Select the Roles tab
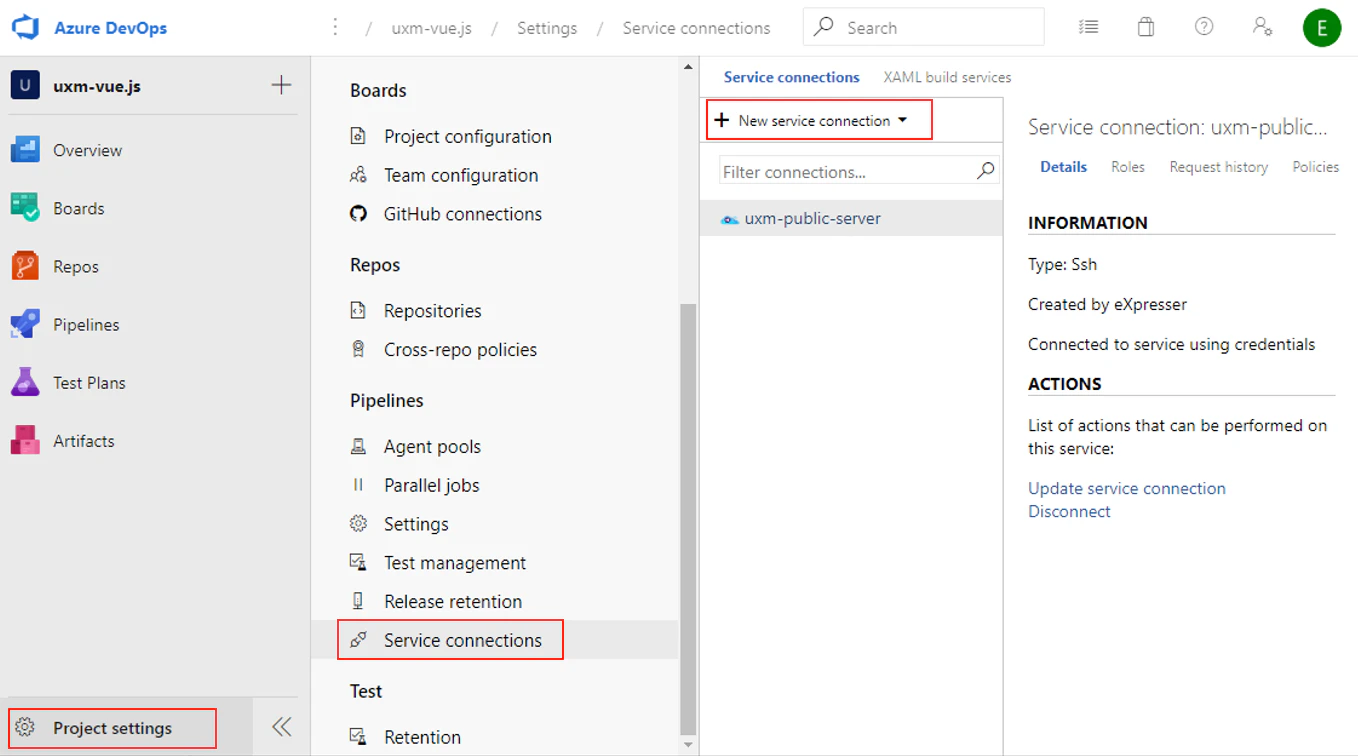Image resolution: width=1358 pixels, height=756 pixels. point(1128,167)
